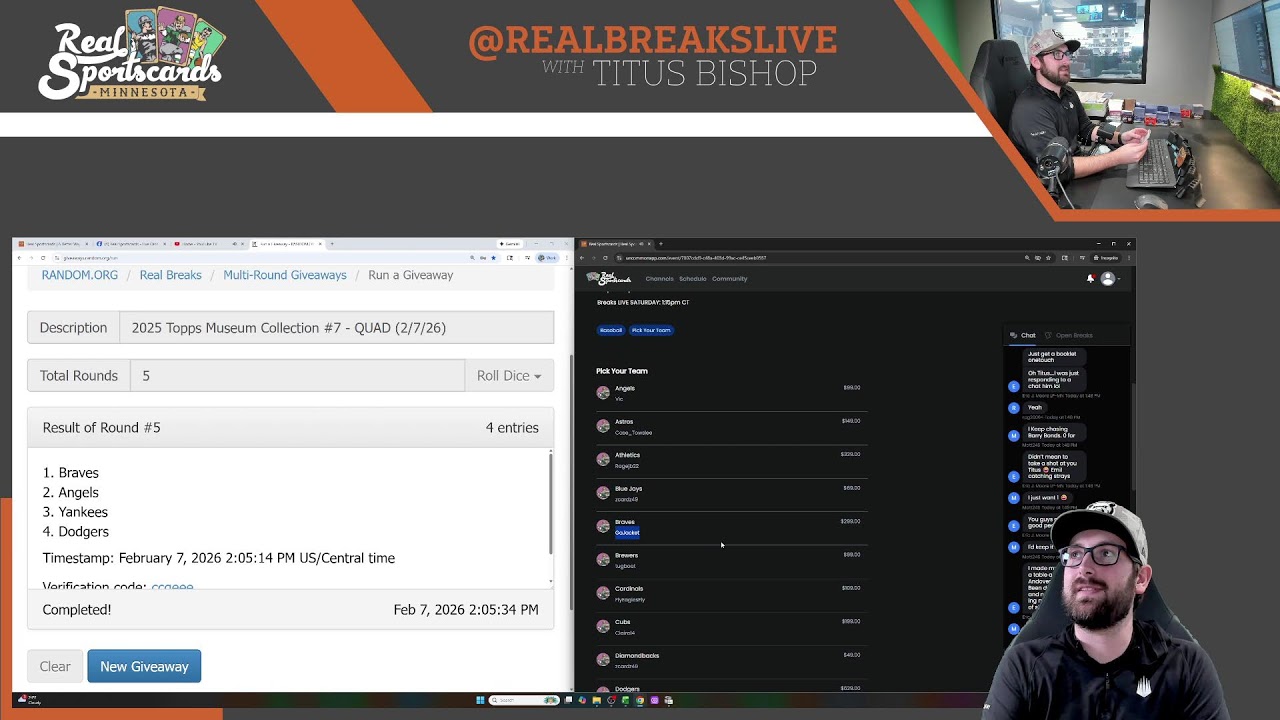This screenshot has width=1280, height=720.
Task: Click the notification bell icon
Action: (1090, 279)
